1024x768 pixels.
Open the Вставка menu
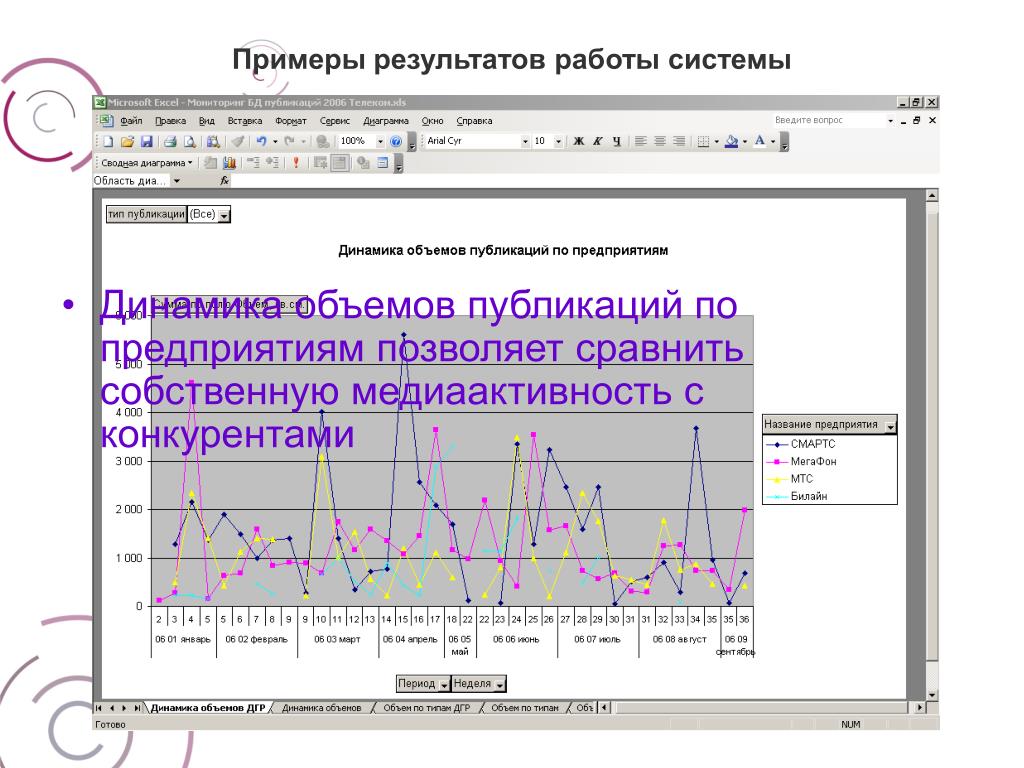[245, 121]
